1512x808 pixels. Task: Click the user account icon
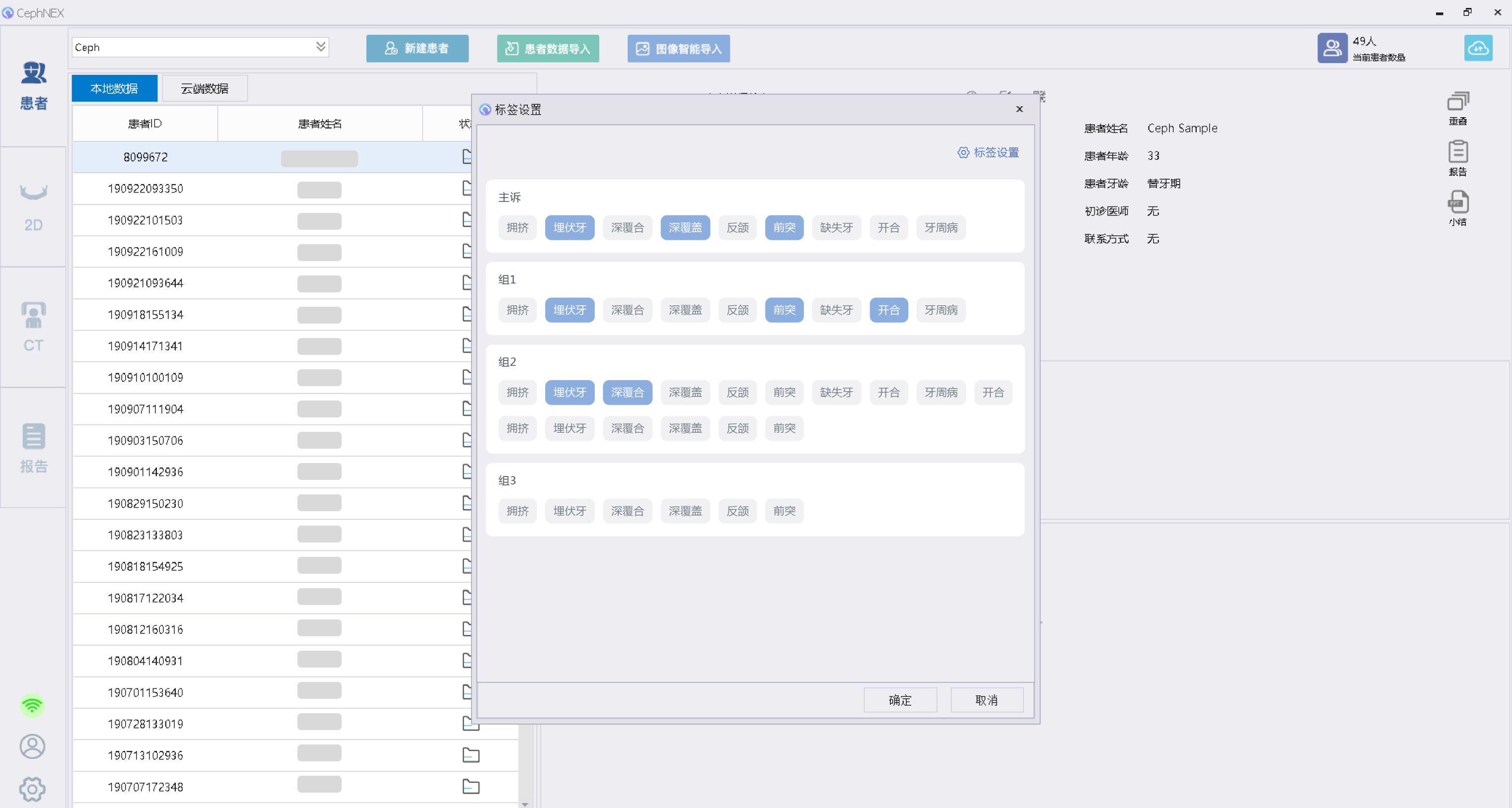coord(32,746)
